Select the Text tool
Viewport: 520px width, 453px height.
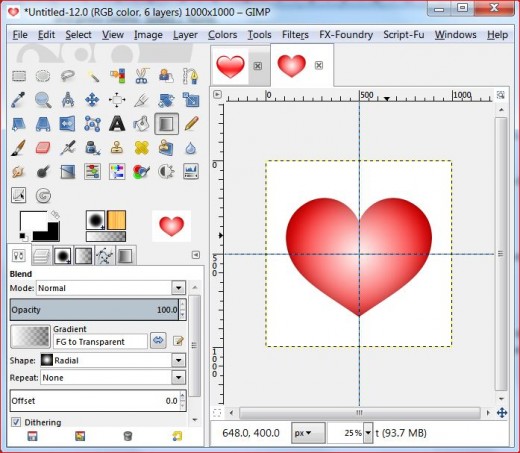pos(117,124)
